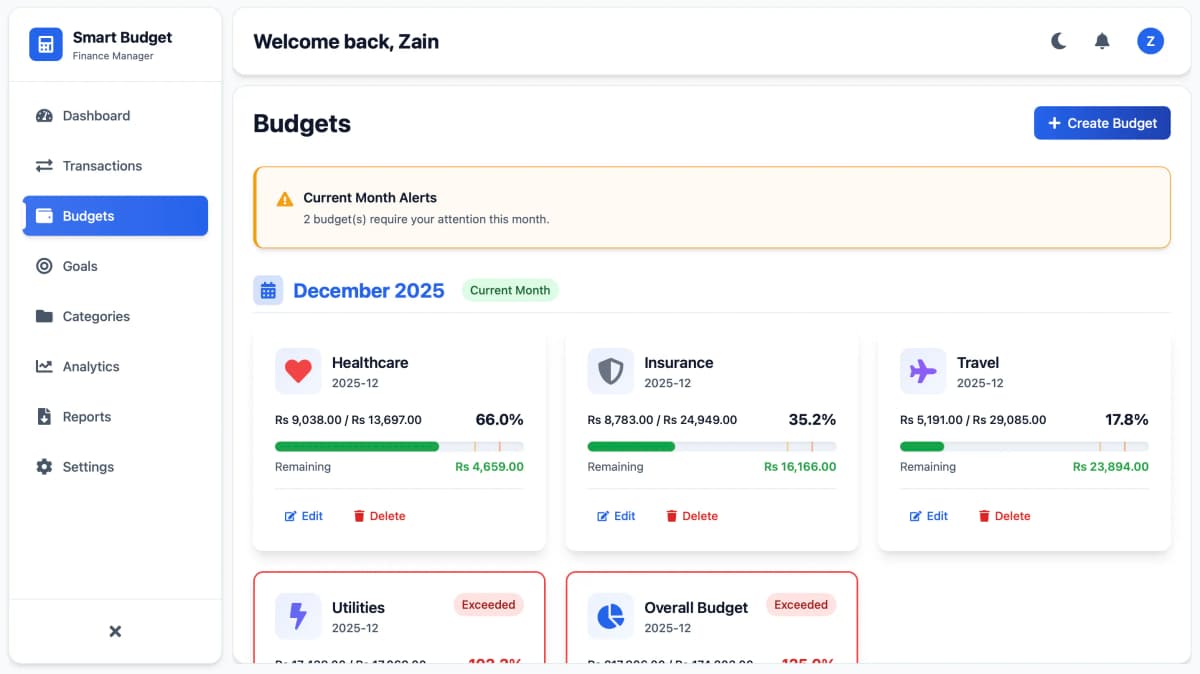Toggle dark mode with the moon icon
This screenshot has width=1200, height=674.
coord(1058,41)
